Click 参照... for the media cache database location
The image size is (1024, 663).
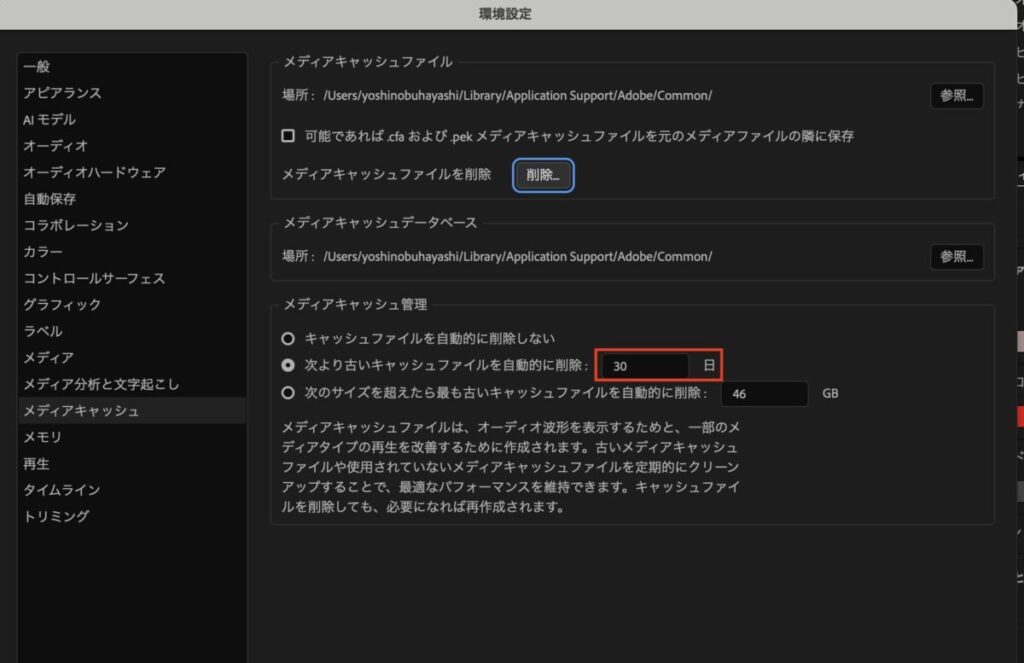(957, 257)
